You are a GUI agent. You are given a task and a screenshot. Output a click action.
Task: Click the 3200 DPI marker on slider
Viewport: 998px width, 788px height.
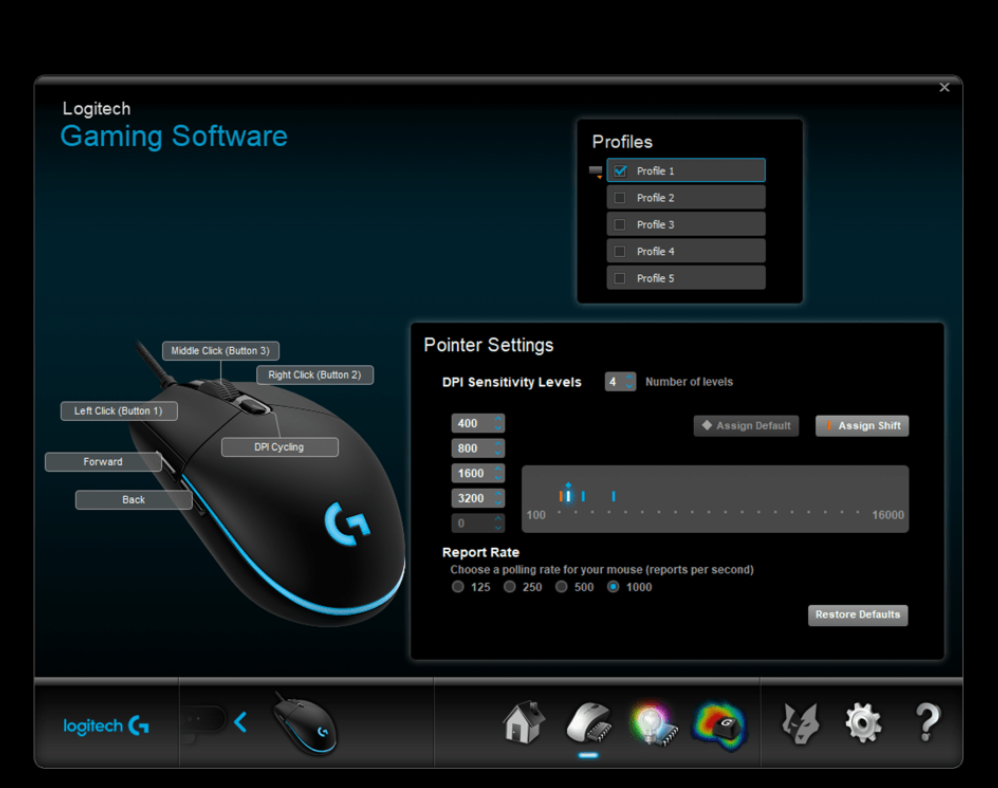(x=614, y=496)
